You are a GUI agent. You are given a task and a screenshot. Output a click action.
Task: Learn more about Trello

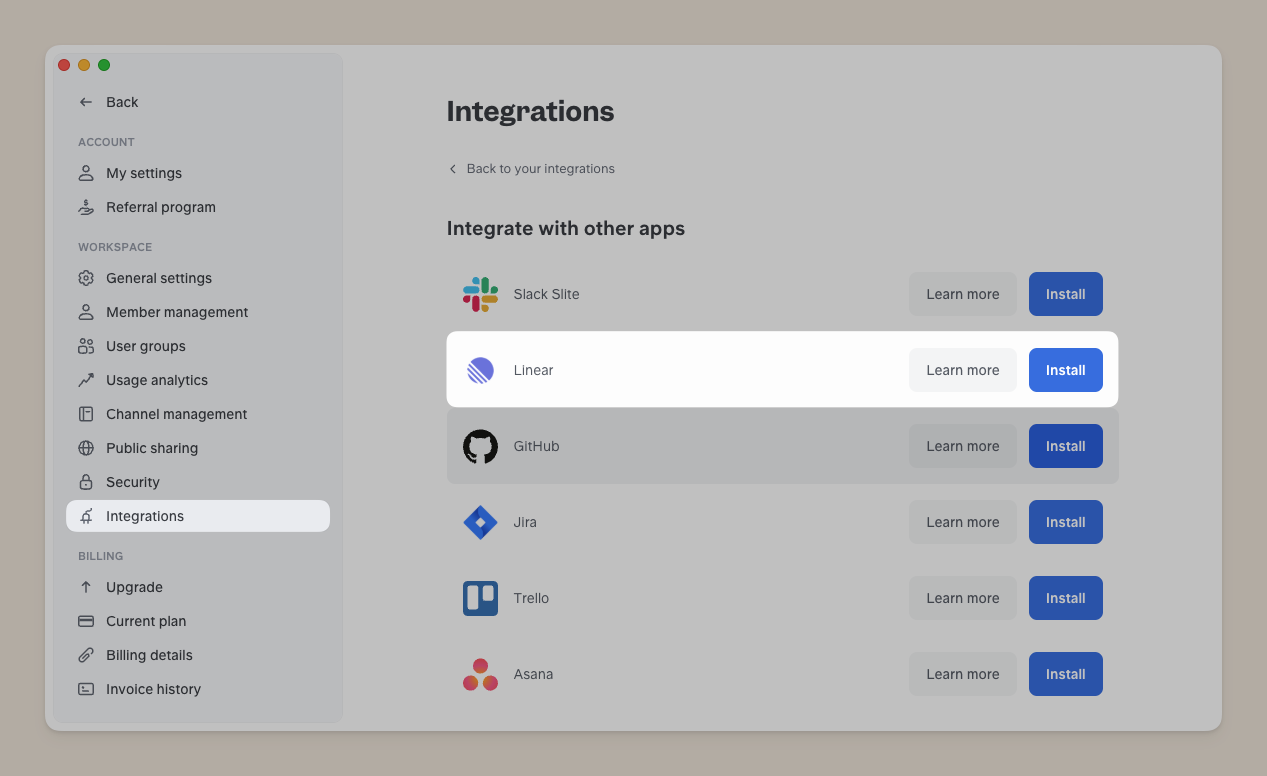pyautogui.click(x=963, y=598)
